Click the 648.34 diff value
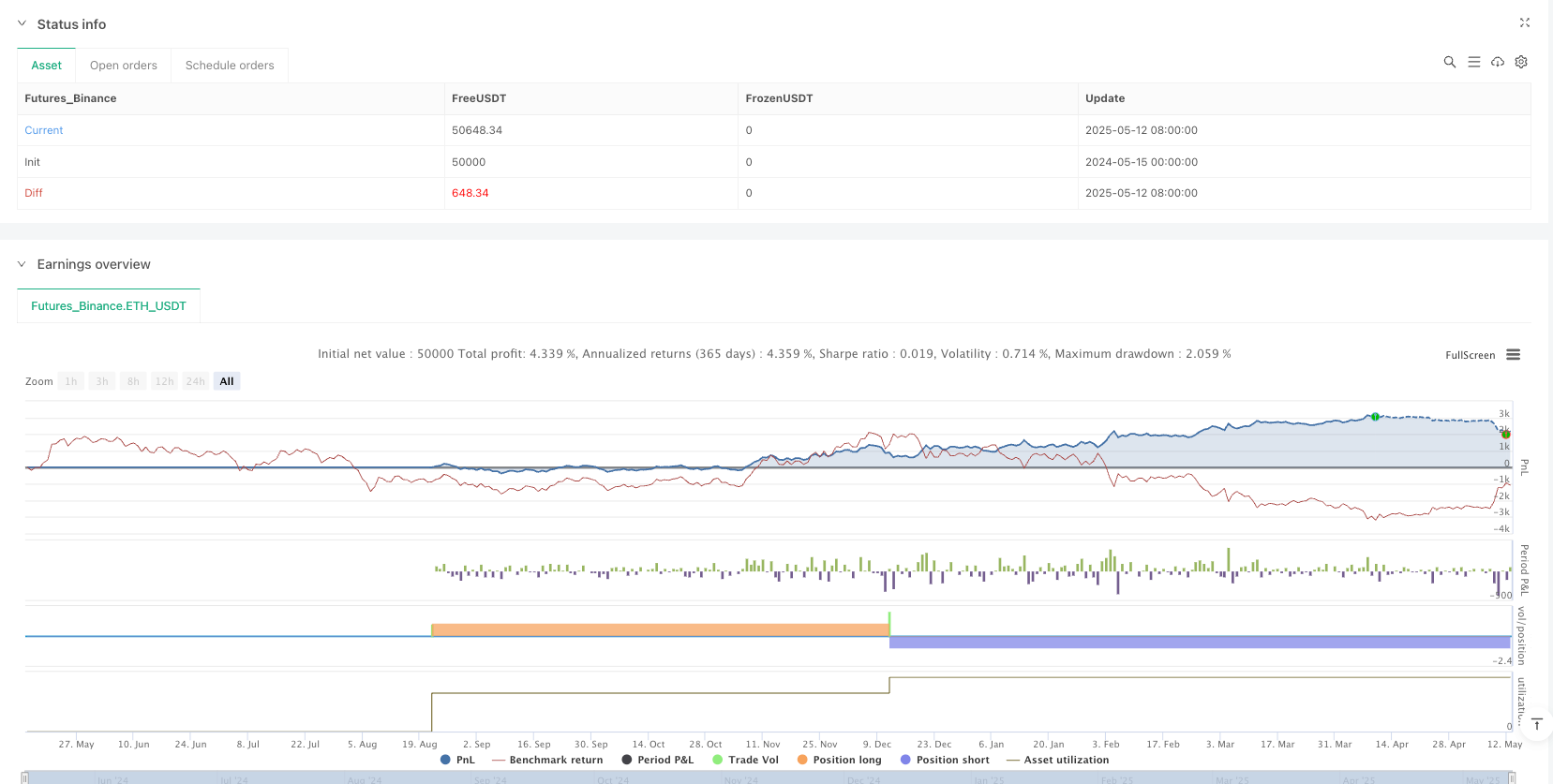Viewport: 1553px width, 784px height. click(x=470, y=193)
